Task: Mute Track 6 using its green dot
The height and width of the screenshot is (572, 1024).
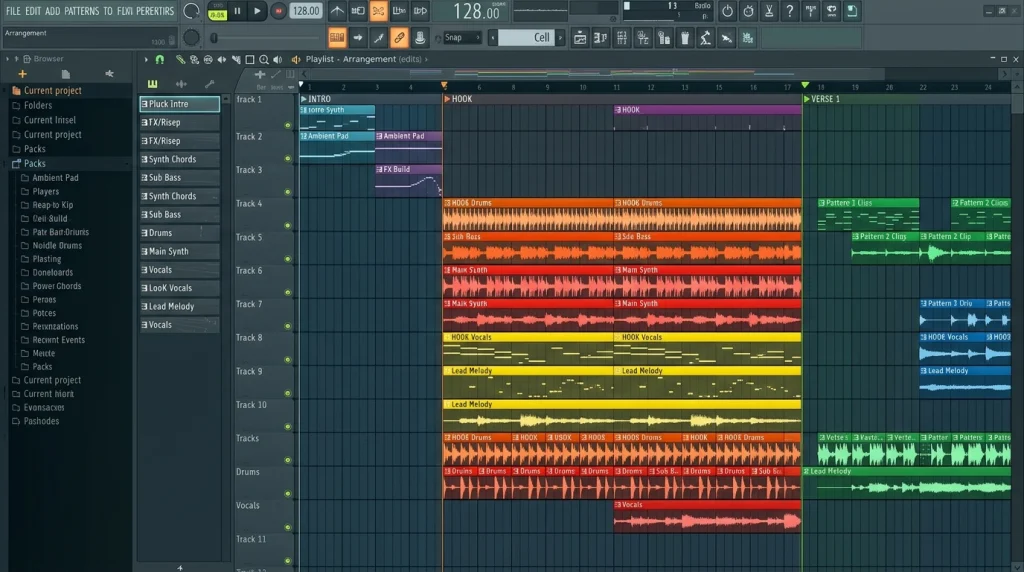Action: [x=287, y=293]
